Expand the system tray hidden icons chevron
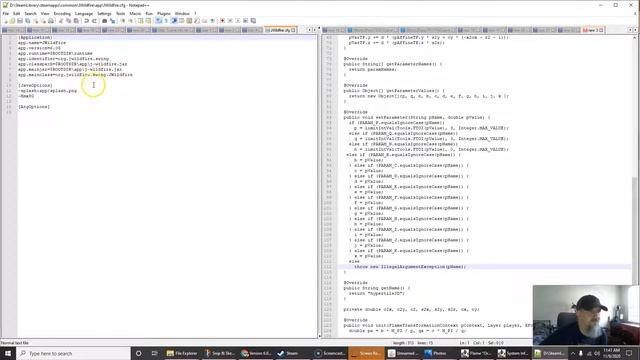This screenshot has width=640, height=360. (x=573, y=353)
